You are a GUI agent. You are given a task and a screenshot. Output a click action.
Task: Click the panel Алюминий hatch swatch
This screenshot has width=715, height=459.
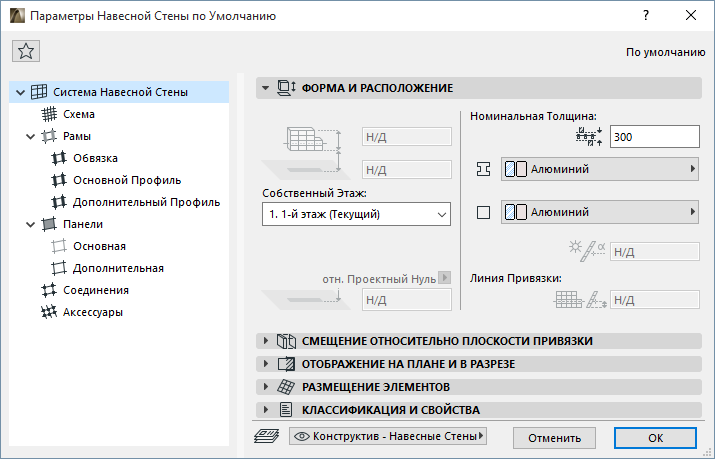[516, 212]
